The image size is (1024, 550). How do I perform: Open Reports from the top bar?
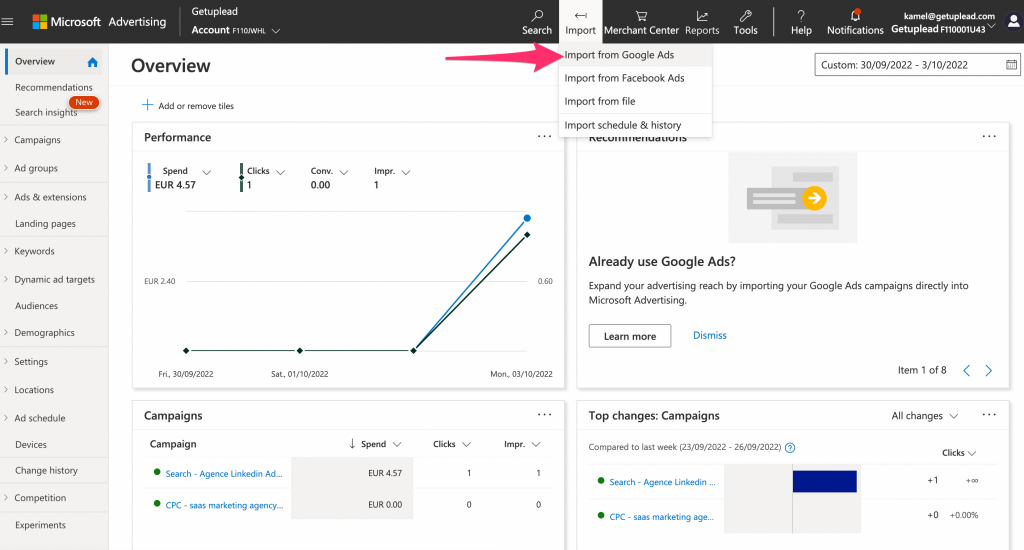pos(702,22)
